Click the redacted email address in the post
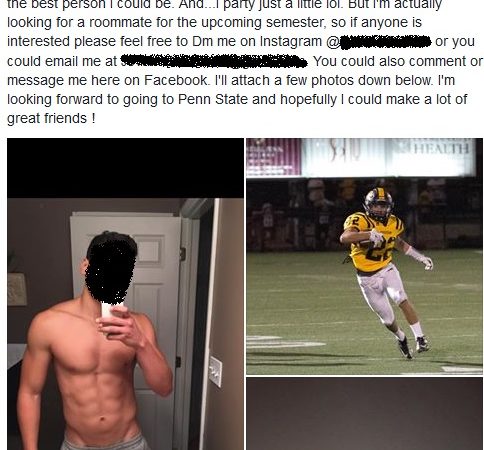This screenshot has height=450, width=484. 214,61
